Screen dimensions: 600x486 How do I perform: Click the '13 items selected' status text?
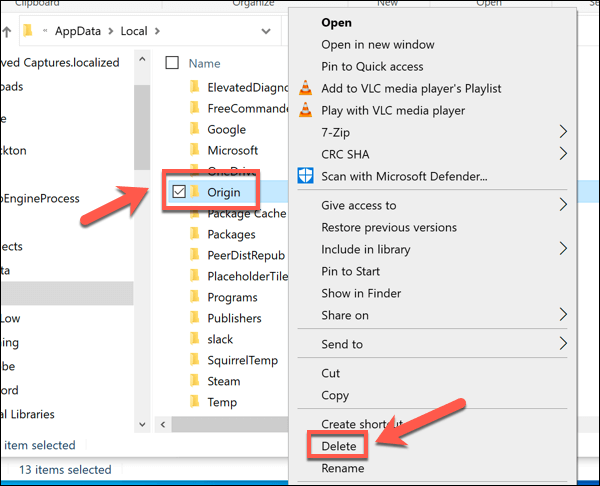tap(65, 470)
